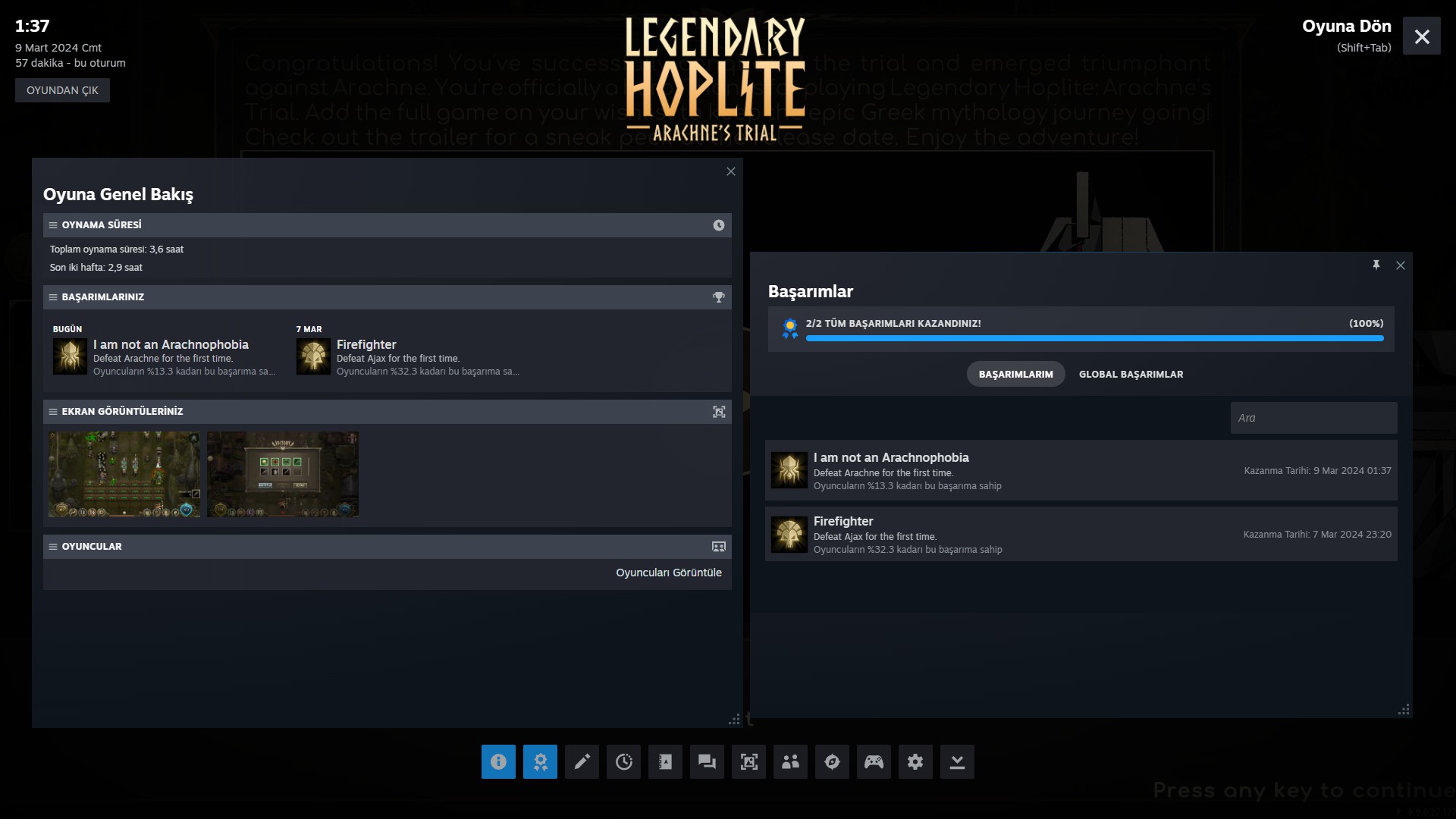
Task: Open the discussions chat icon in toolbar
Action: click(x=707, y=761)
